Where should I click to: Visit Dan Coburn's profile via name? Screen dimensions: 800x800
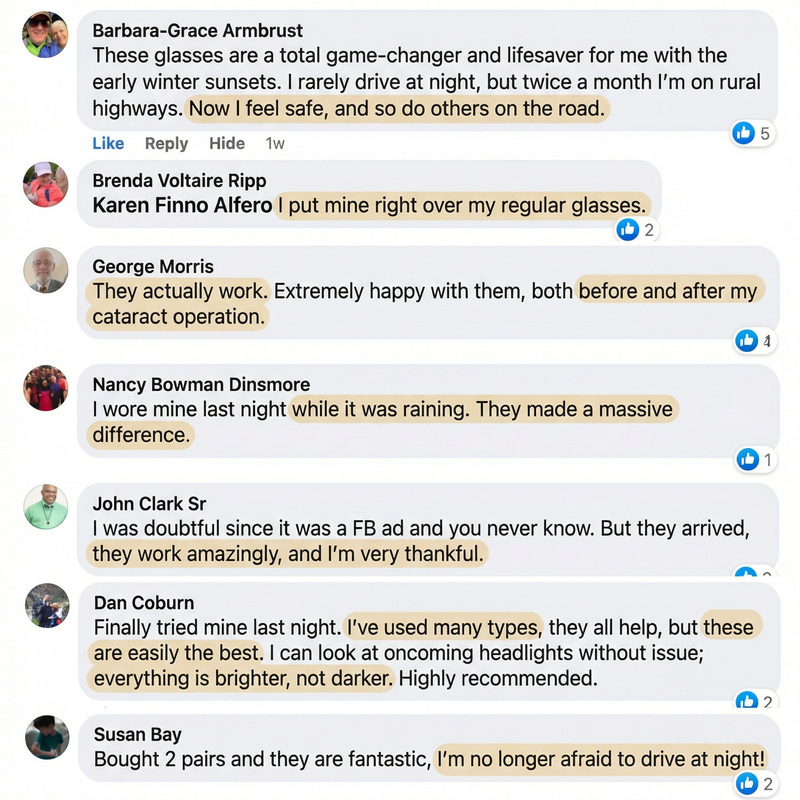144,602
